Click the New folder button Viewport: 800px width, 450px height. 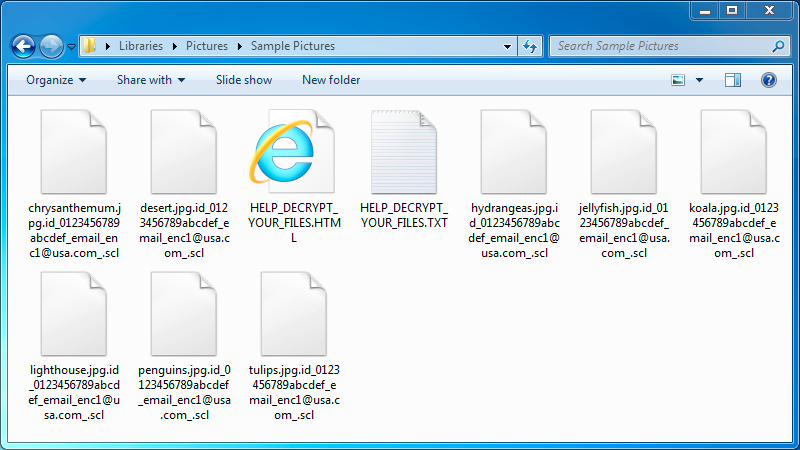pos(331,80)
